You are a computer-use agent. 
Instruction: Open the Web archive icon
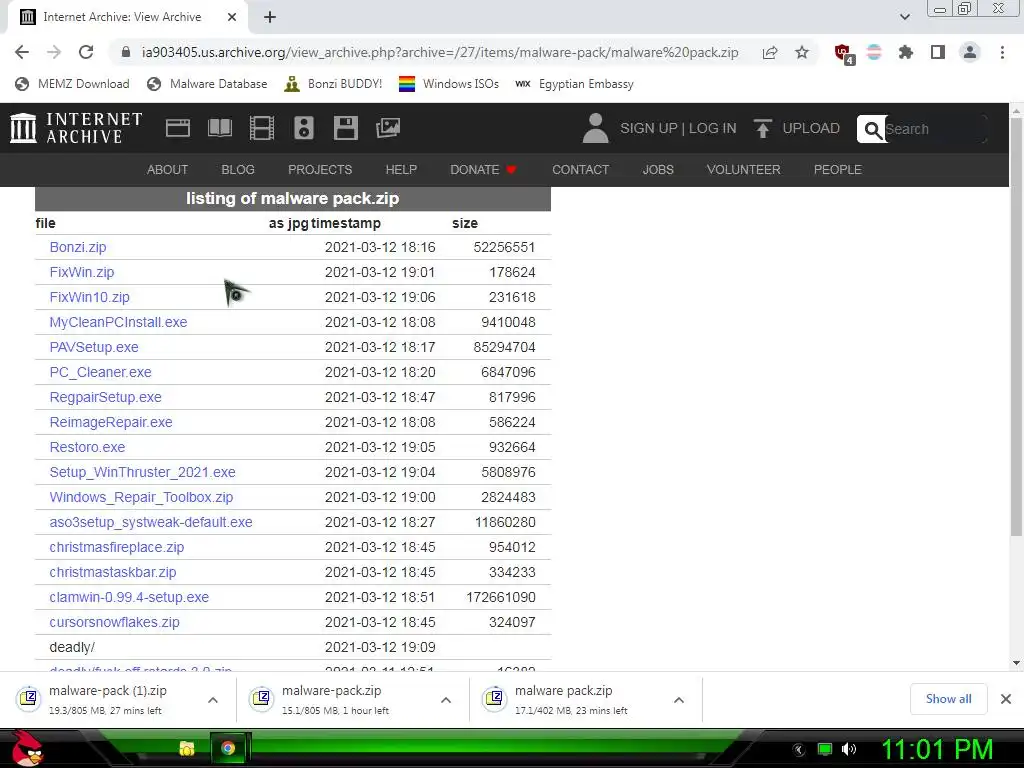tap(178, 127)
